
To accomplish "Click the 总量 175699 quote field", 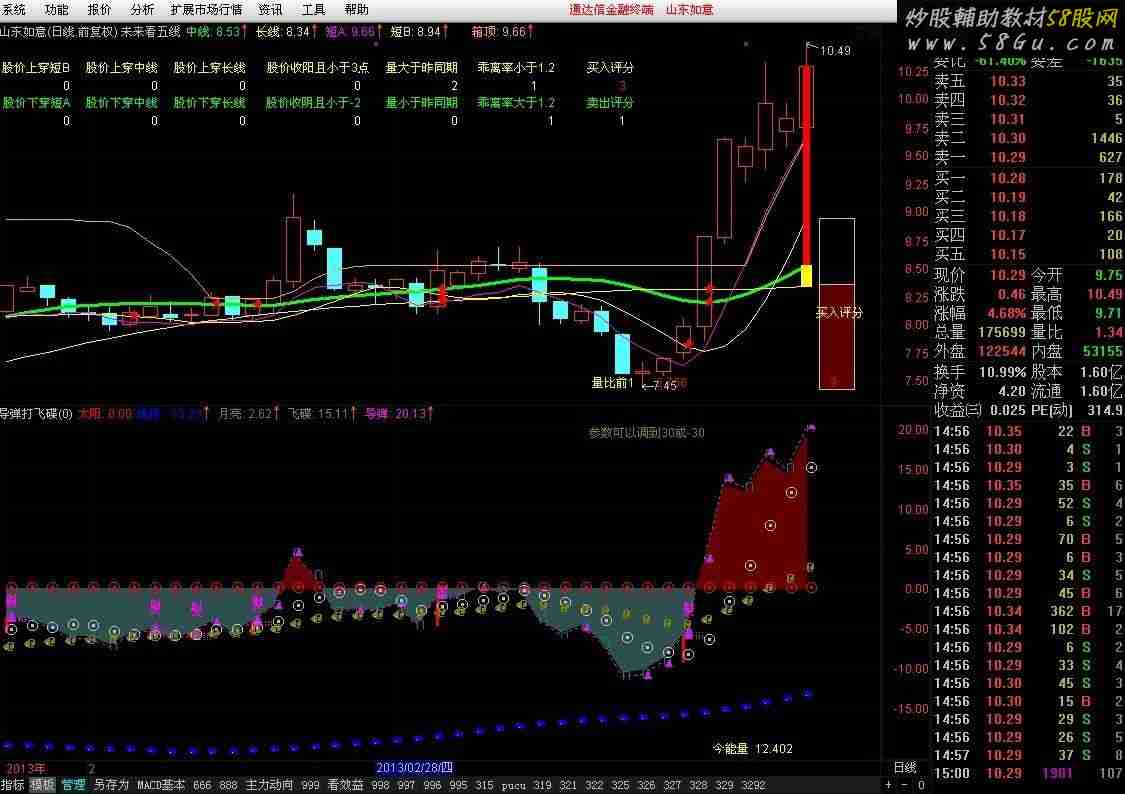I will (979, 332).
